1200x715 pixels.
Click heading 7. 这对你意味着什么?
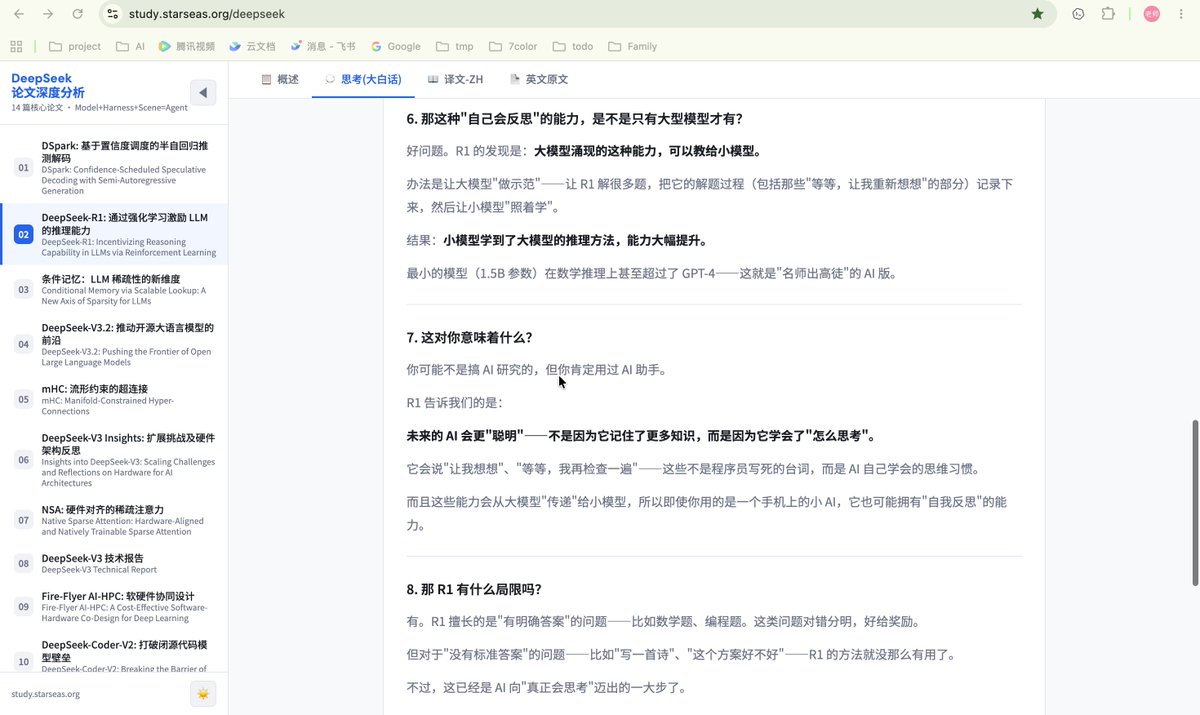tap(469, 337)
